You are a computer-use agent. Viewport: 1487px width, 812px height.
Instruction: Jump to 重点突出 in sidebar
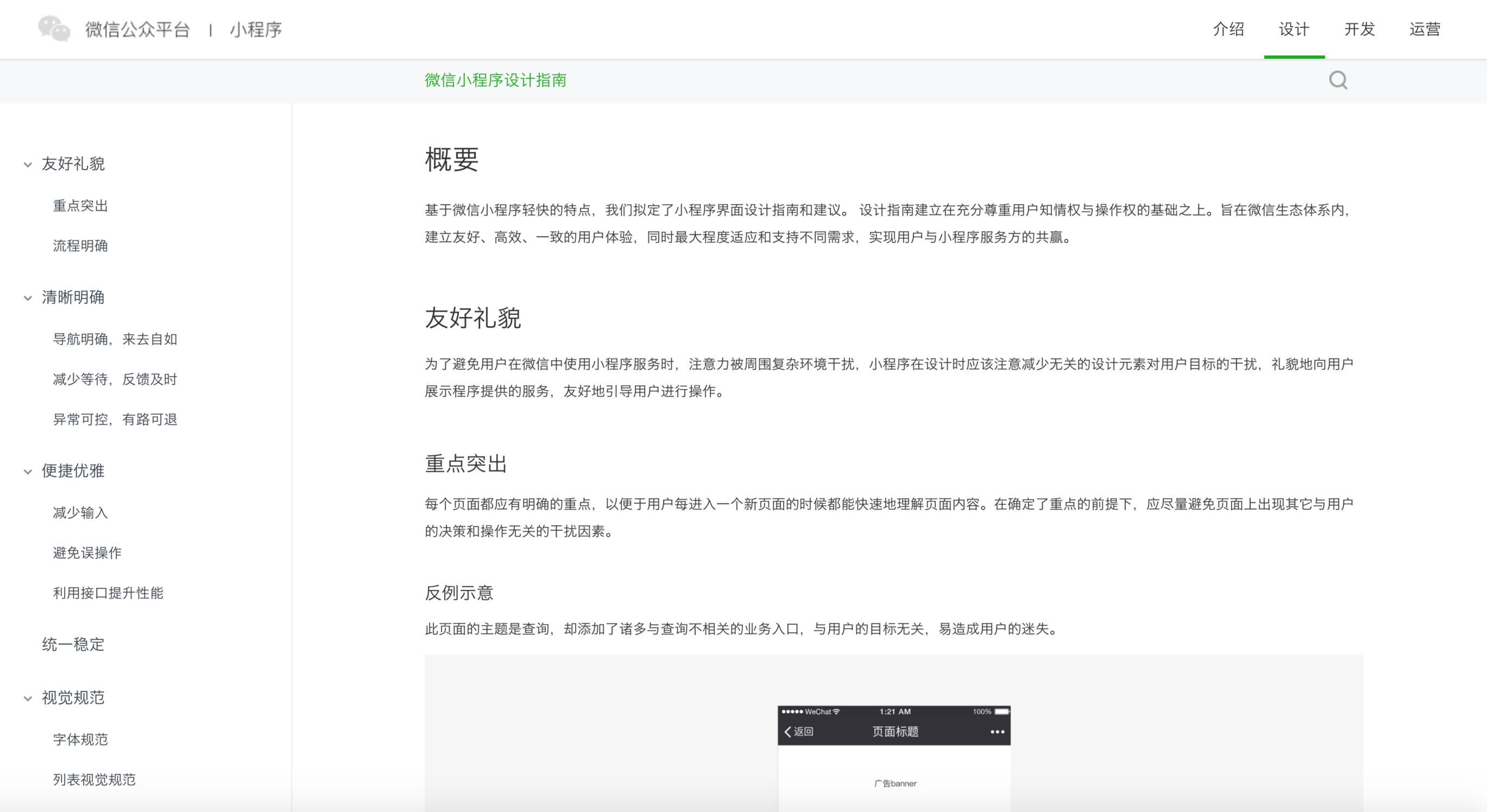tap(80, 206)
